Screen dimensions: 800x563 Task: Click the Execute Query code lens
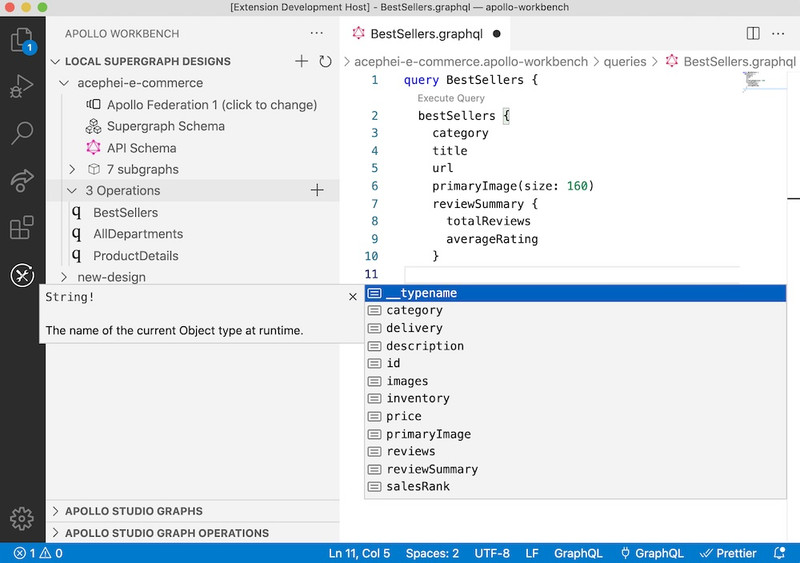click(x=451, y=98)
